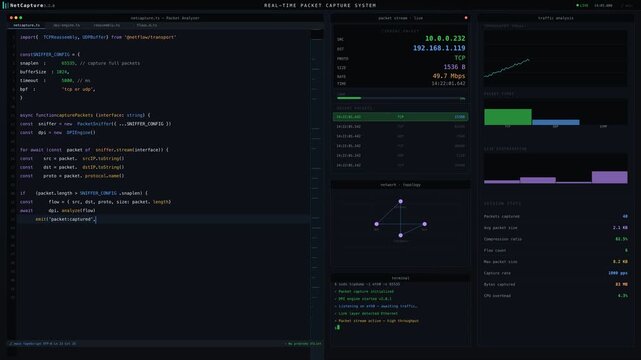Click the throughput line graph
Viewport: 641px width, 360px height.
555,58
